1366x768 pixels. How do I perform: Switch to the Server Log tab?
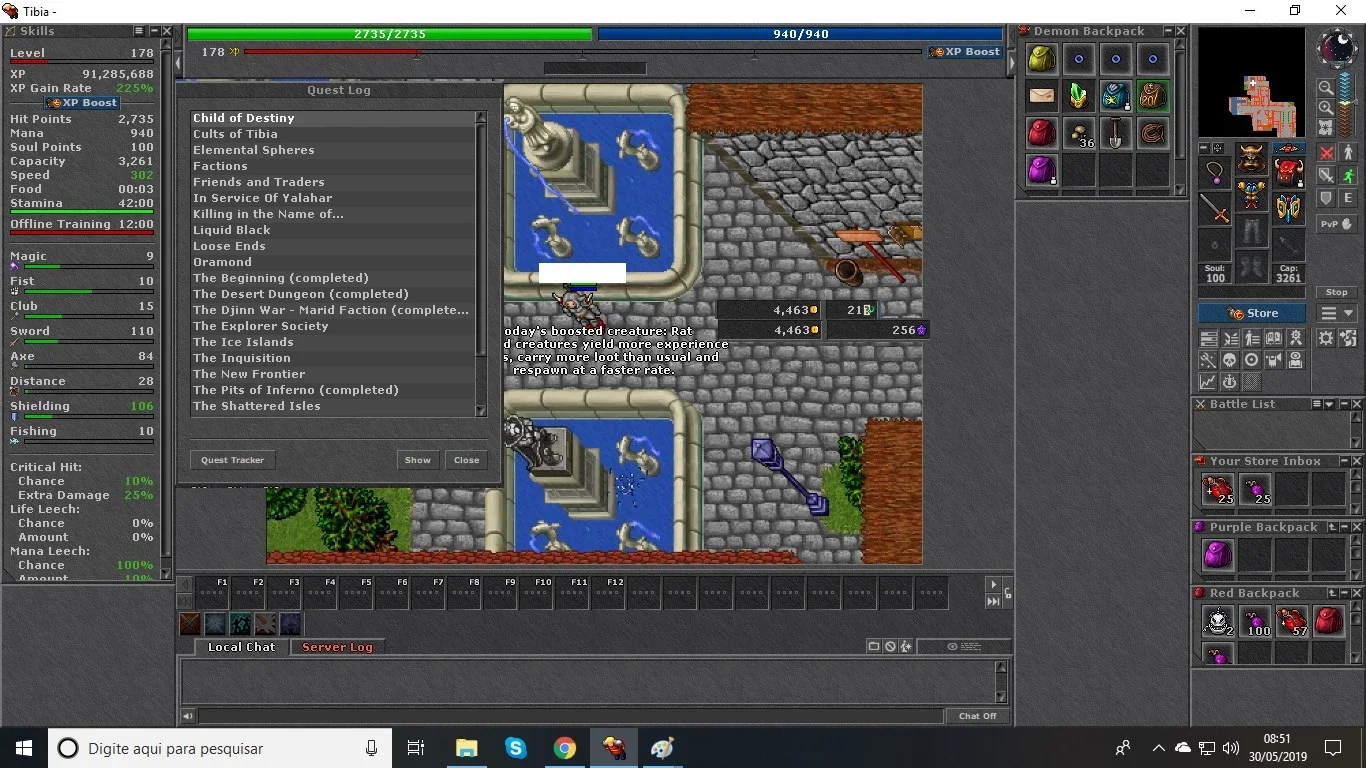[x=337, y=647]
